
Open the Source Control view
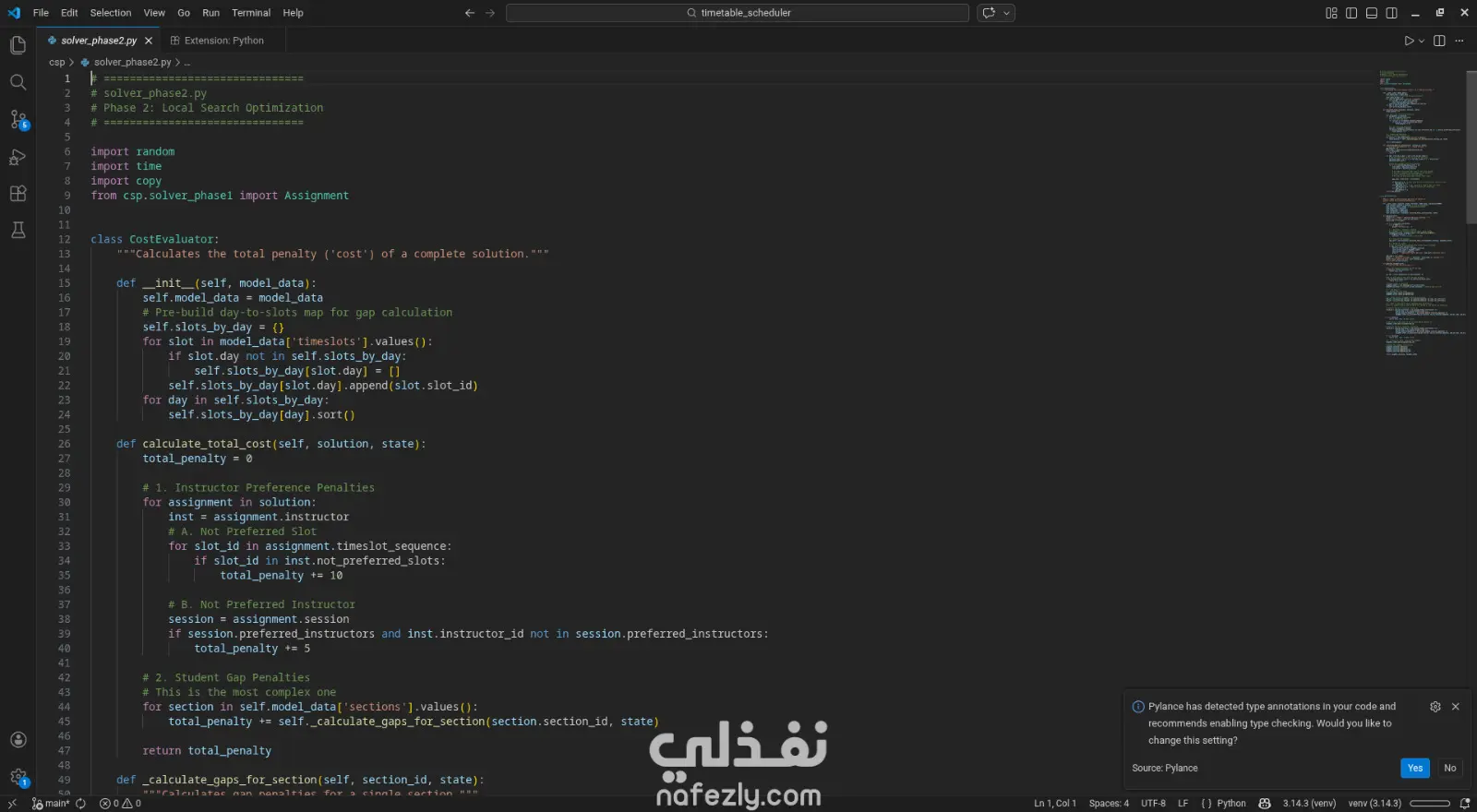pyautogui.click(x=18, y=120)
